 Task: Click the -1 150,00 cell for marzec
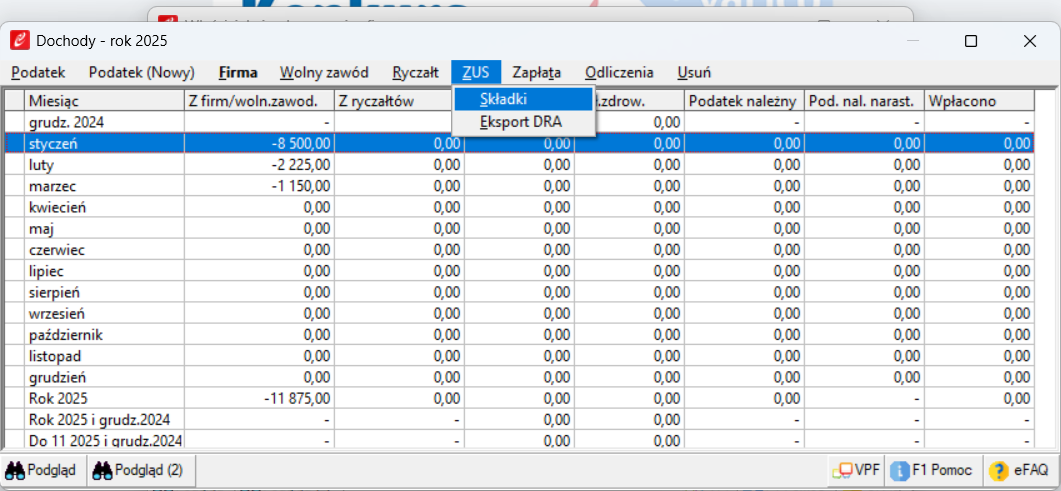coord(259,186)
